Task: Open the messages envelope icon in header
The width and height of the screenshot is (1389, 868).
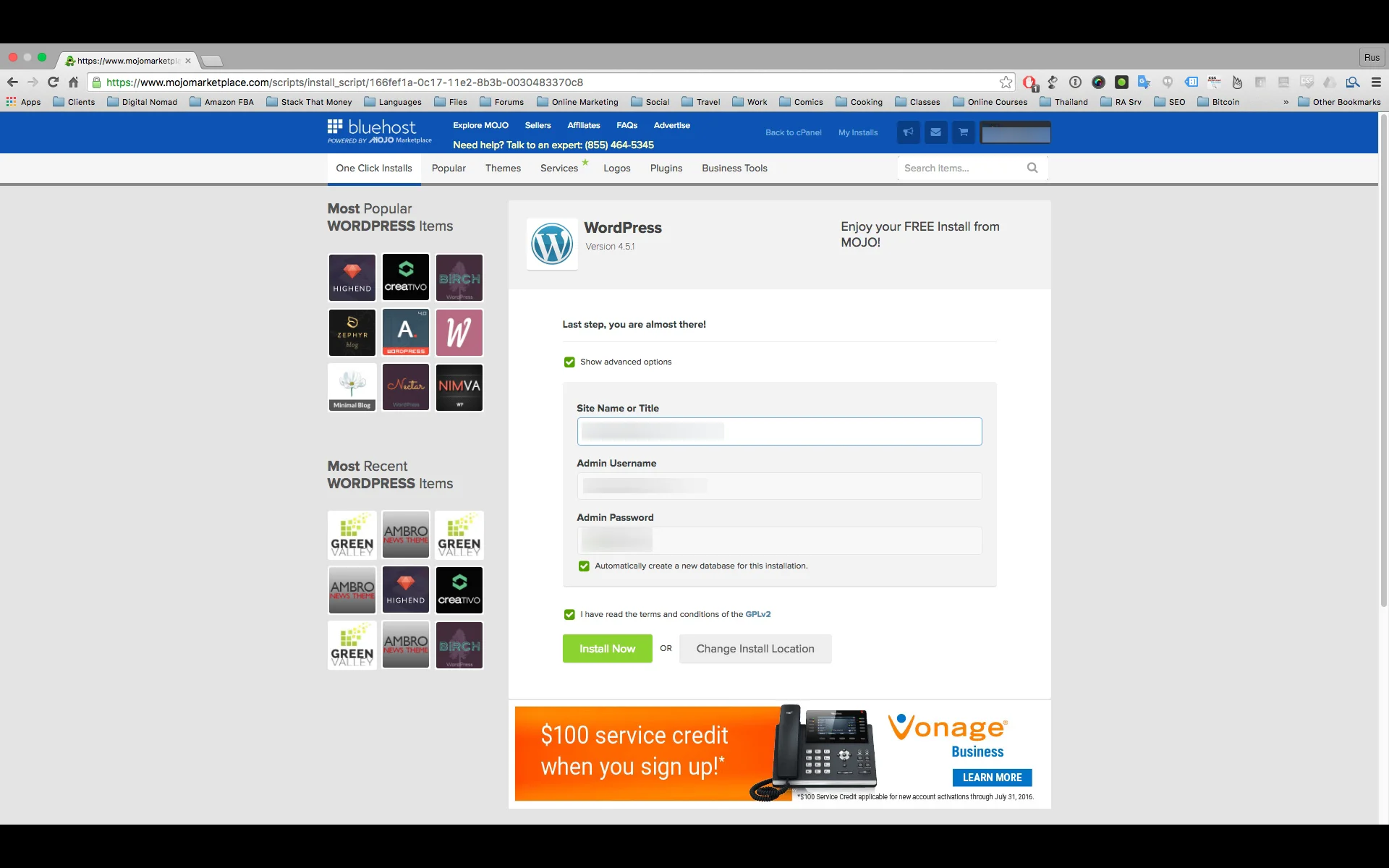Action: click(x=935, y=132)
